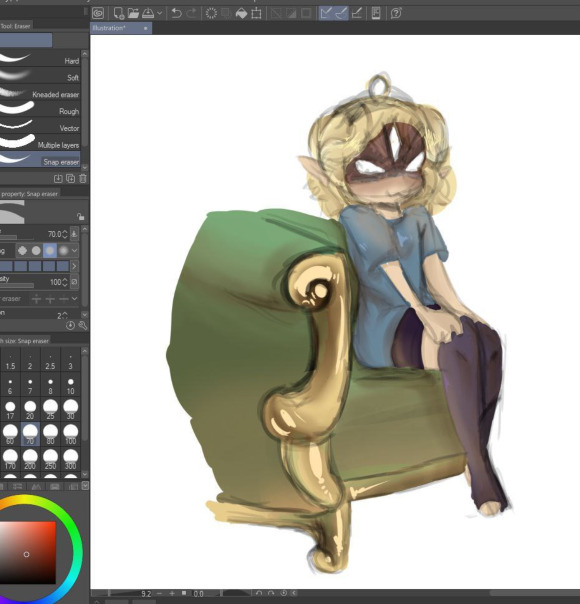Image resolution: width=580 pixels, height=604 pixels.
Task: Click the Create new file icon
Action: point(119,13)
